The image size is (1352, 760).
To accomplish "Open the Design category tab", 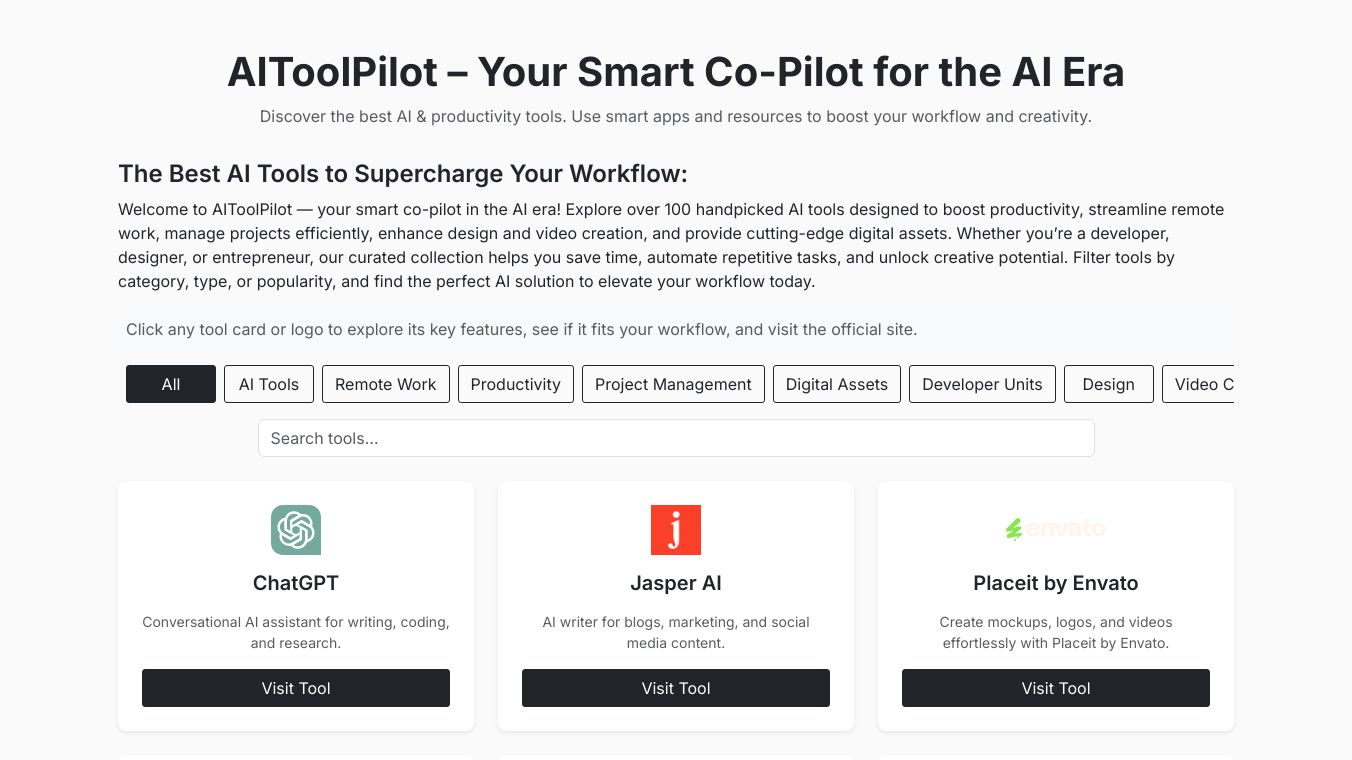I will 1108,384.
